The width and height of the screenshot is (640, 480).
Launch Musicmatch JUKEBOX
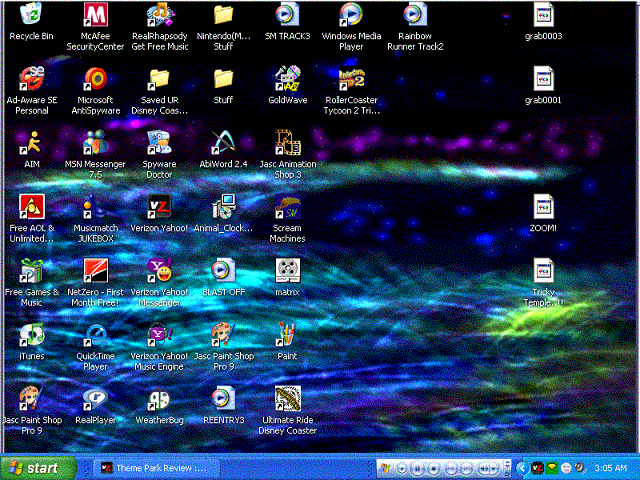[96, 219]
